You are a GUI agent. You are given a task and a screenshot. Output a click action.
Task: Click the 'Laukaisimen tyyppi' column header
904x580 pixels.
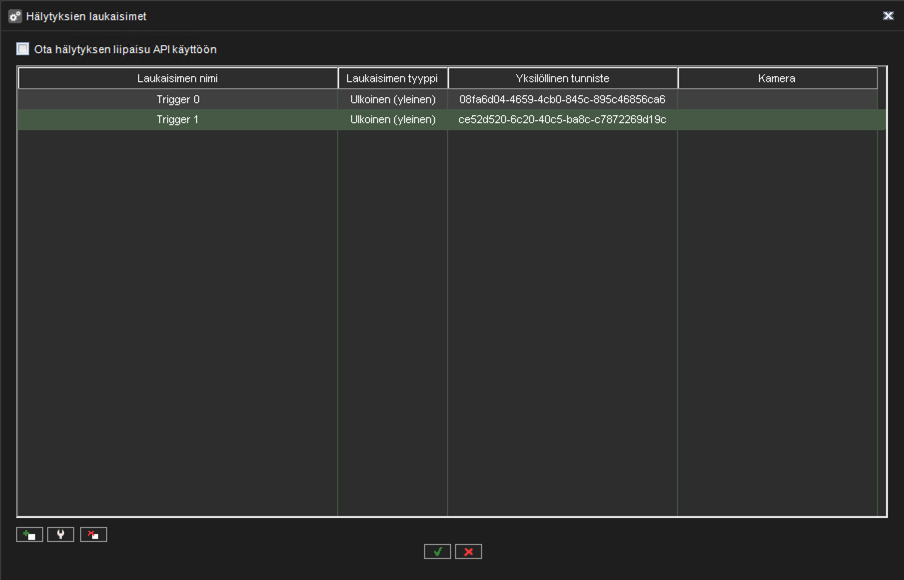click(x=392, y=77)
